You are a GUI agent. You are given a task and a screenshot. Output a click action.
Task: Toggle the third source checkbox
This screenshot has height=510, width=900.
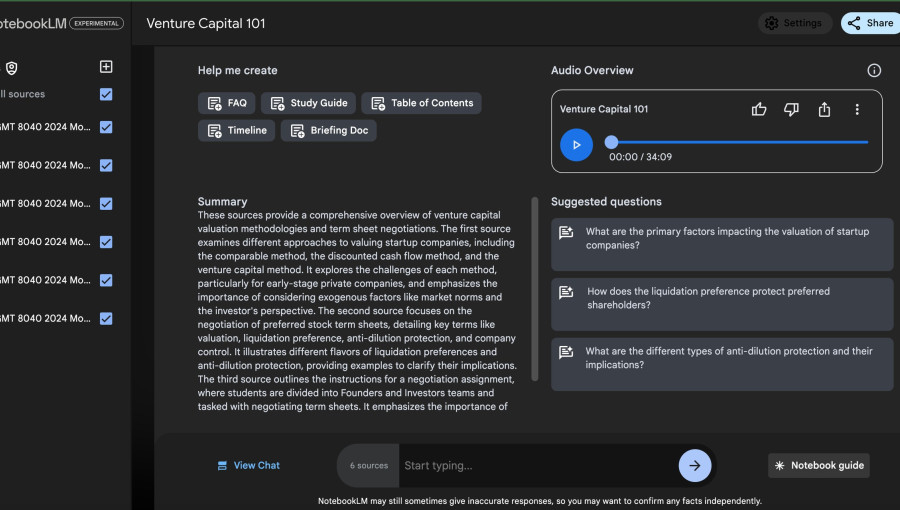pos(106,203)
